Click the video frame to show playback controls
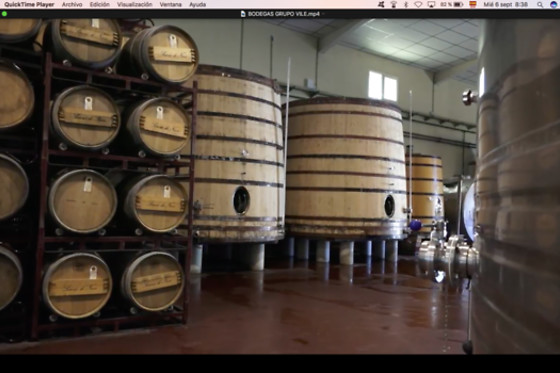The width and height of the screenshot is (560, 373). [x=280, y=186]
